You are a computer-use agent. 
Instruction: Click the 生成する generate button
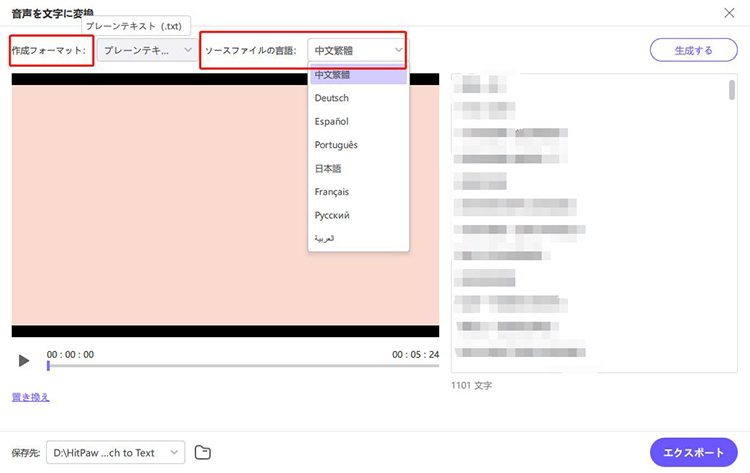point(693,50)
